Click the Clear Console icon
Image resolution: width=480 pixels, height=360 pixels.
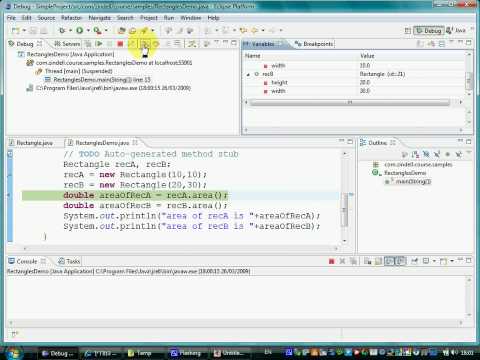(368, 261)
